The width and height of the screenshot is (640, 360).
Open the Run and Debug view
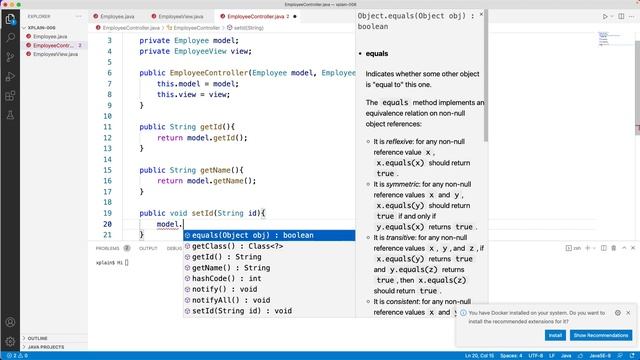(x=10, y=76)
